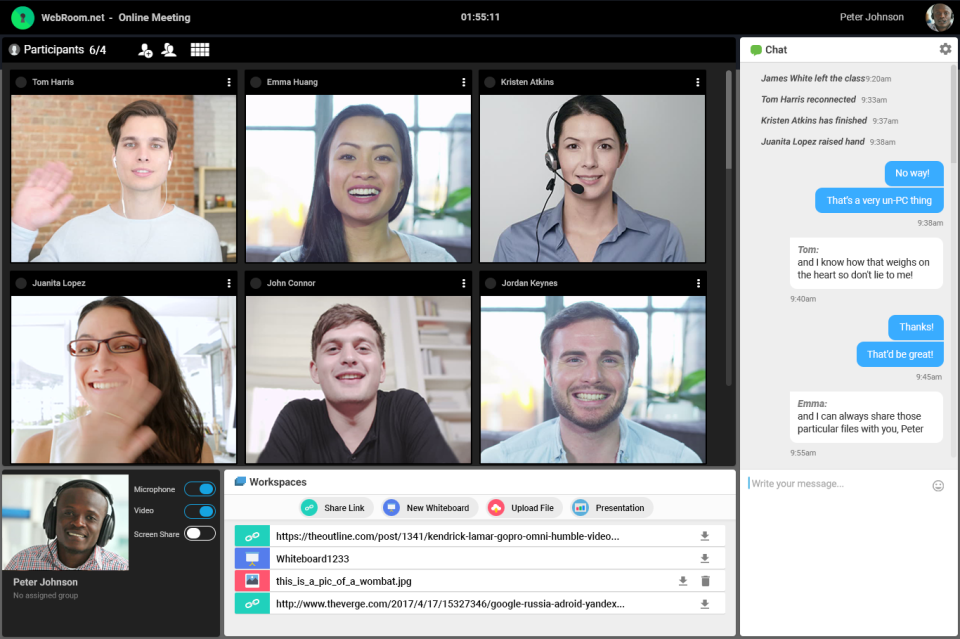This screenshot has width=960, height=639.
Task: Download Whiteboard1233 file
Action: click(x=705, y=558)
